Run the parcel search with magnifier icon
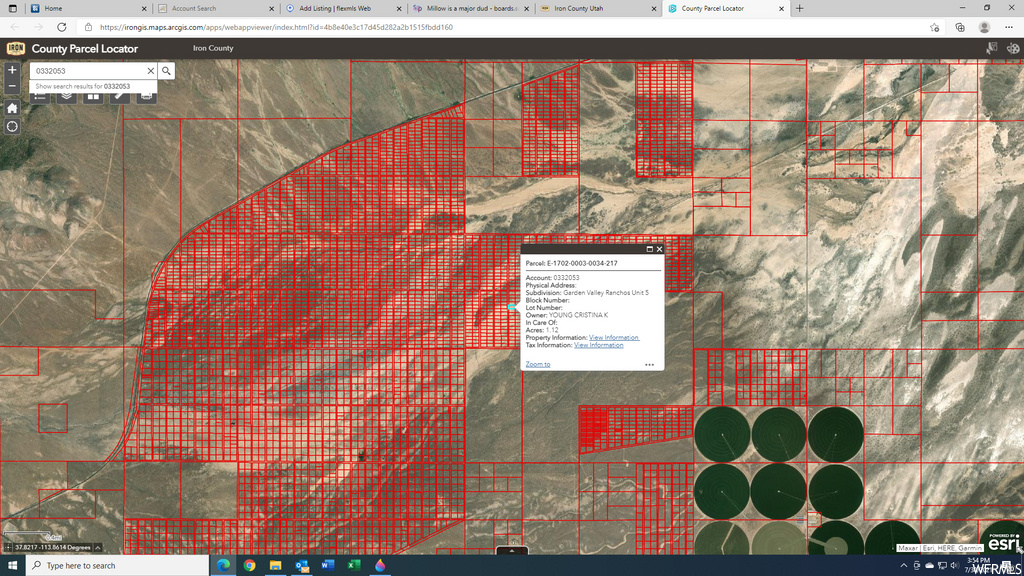1024x576 pixels. tap(167, 71)
